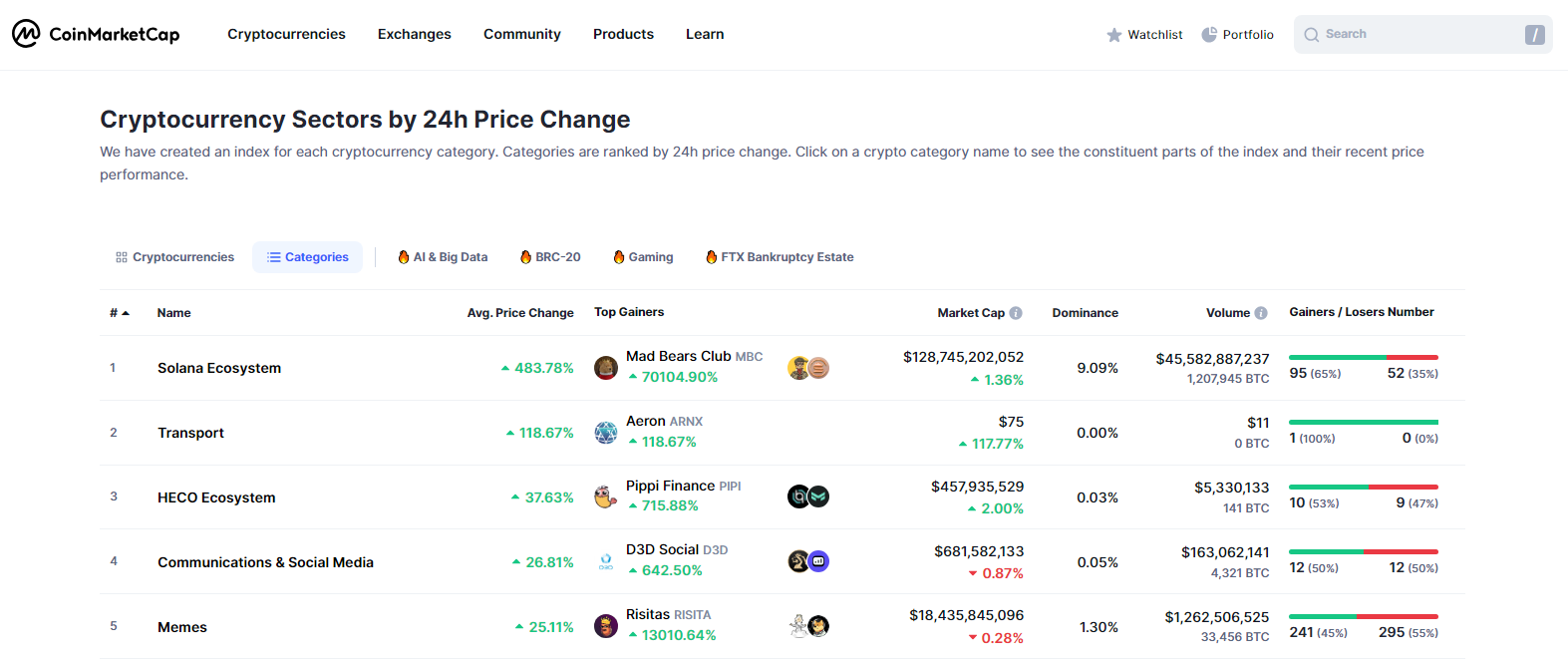Click additional gainer icons in Communications & Social Media row
This screenshot has height=660, width=1568.
click(x=808, y=561)
